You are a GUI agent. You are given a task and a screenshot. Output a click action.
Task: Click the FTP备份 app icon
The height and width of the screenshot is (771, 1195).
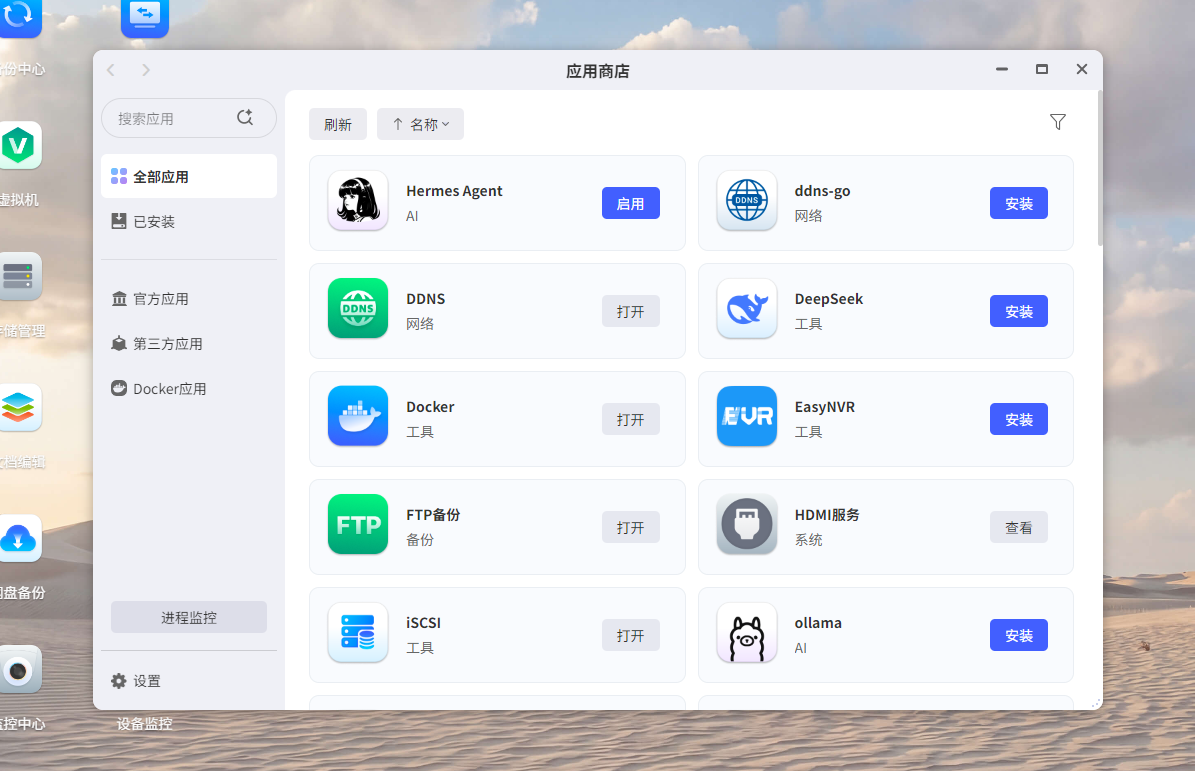click(x=358, y=525)
